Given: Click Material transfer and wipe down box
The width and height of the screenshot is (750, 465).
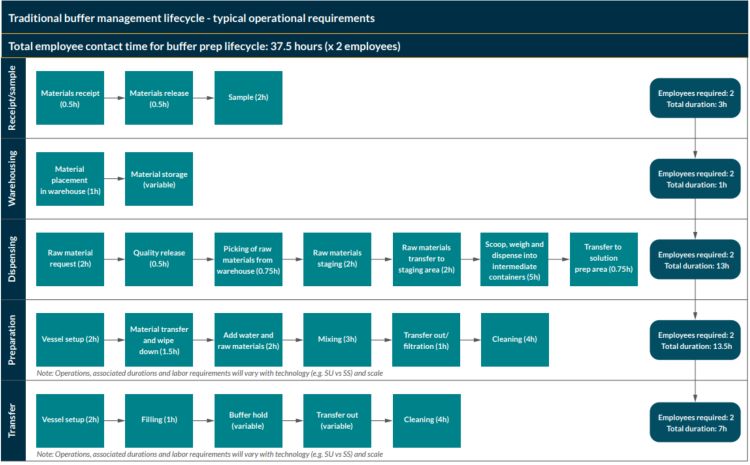Looking at the screenshot, I should 159,340.
